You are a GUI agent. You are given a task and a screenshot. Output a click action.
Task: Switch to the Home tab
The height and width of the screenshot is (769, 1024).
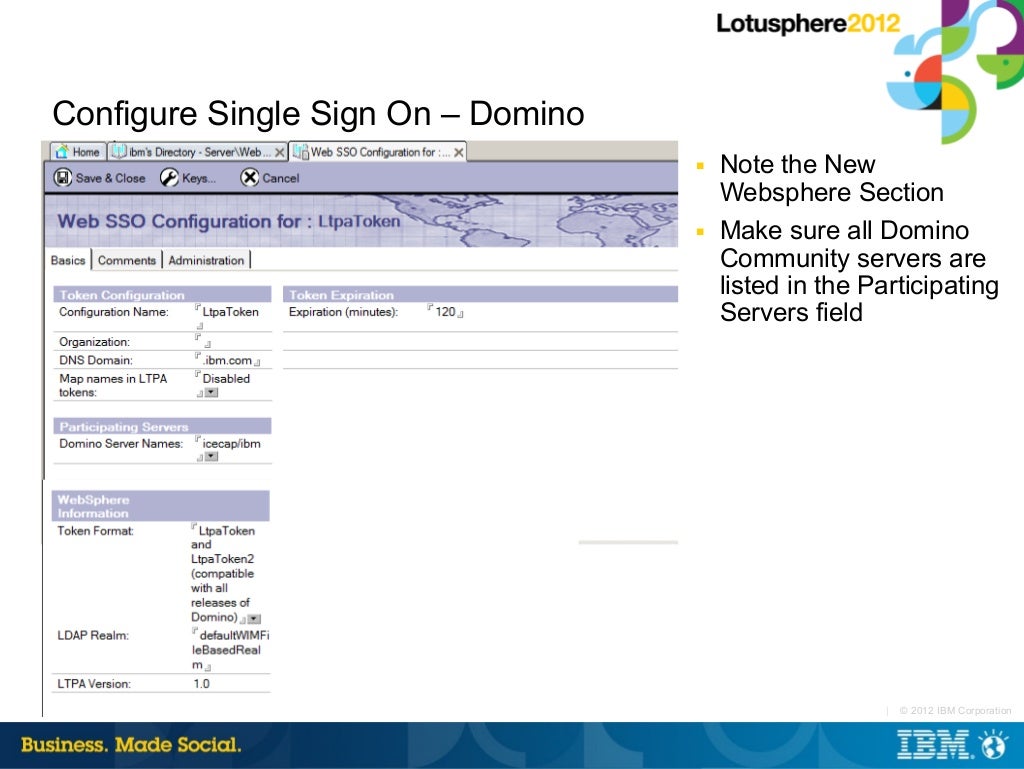click(78, 152)
